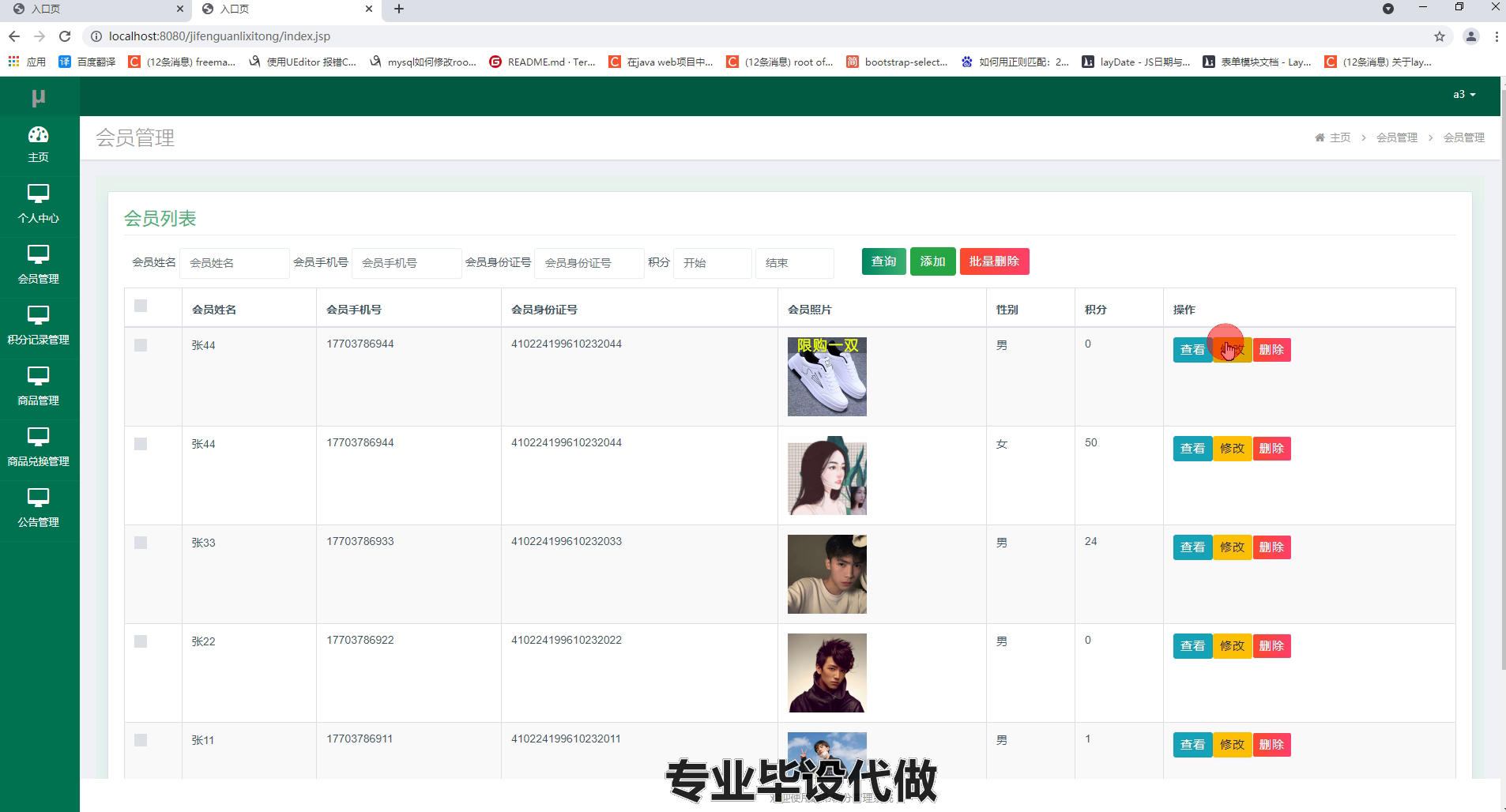Click the first 会员管理 breadcrumb link
Viewport: 1506px width, 812px height.
click(1397, 137)
